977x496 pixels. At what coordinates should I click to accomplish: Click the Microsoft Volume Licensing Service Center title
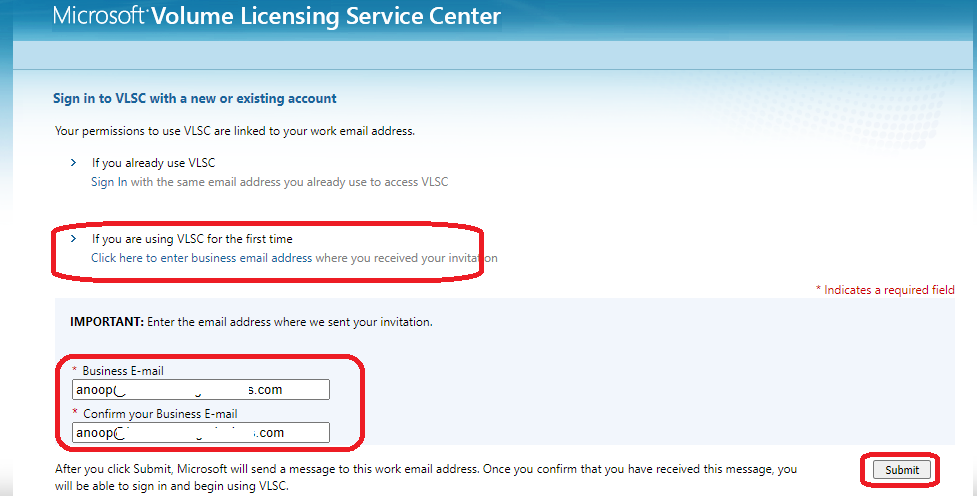tap(277, 16)
